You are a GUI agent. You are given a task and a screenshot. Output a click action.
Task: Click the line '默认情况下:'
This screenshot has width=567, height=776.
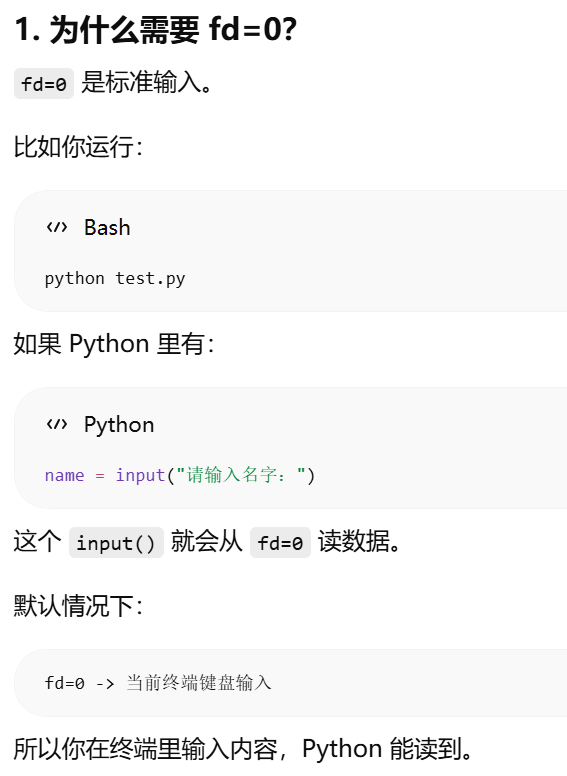click(78, 606)
